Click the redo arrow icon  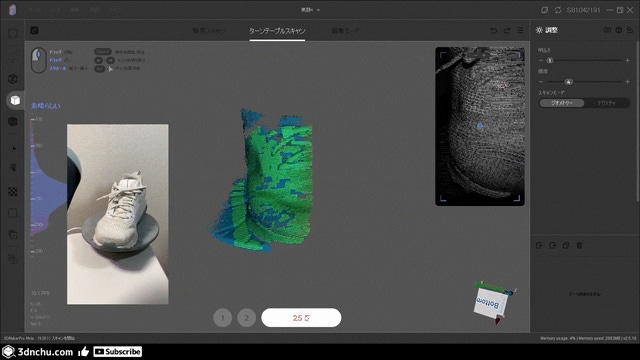(x=507, y=31)
